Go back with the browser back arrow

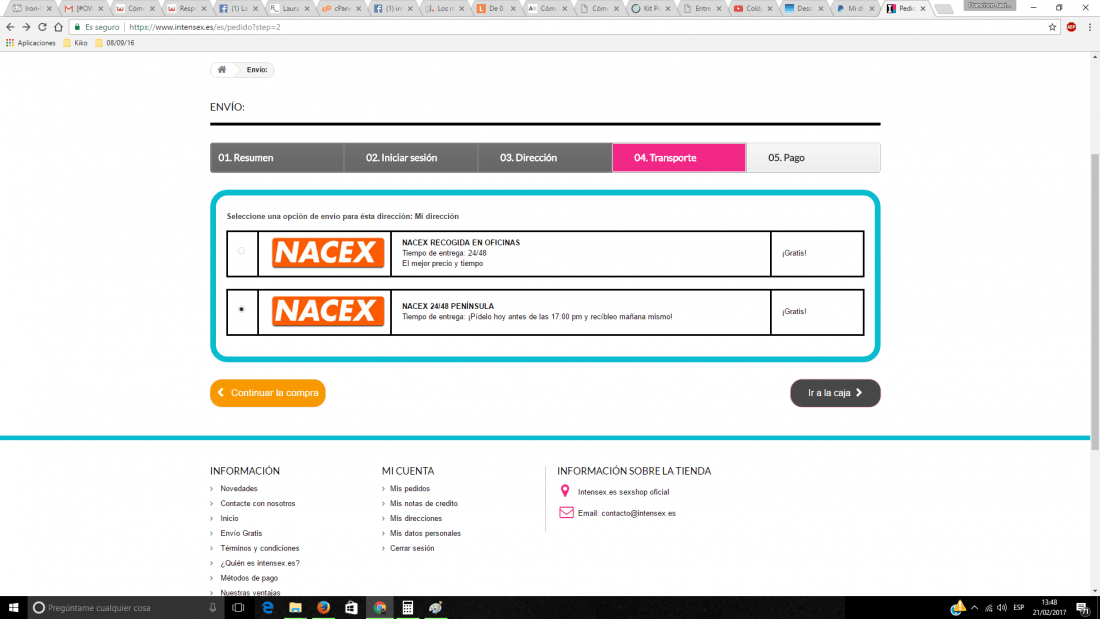[10, 27]
